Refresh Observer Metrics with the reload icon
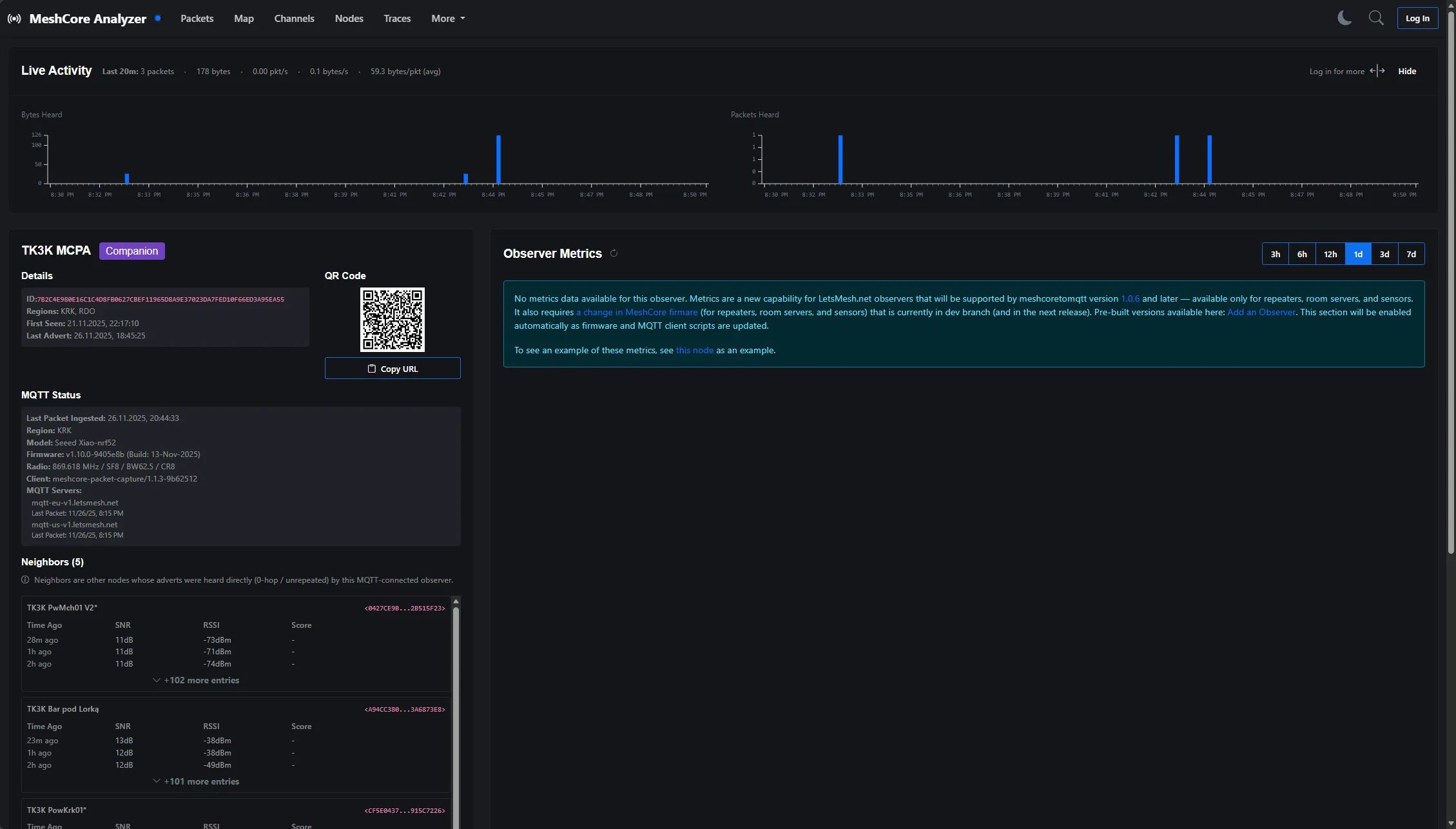Screen dimensions: 1456x829 coord(614,253)
